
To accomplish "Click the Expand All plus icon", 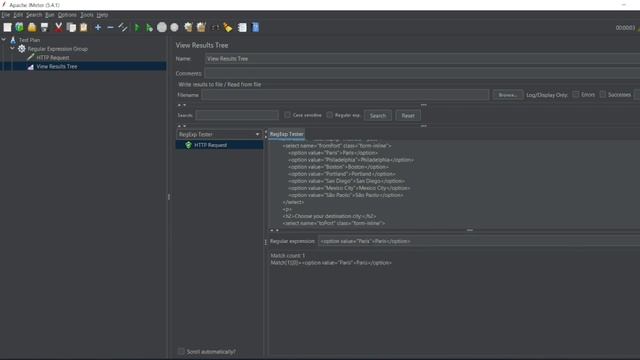I will point(98,27).
